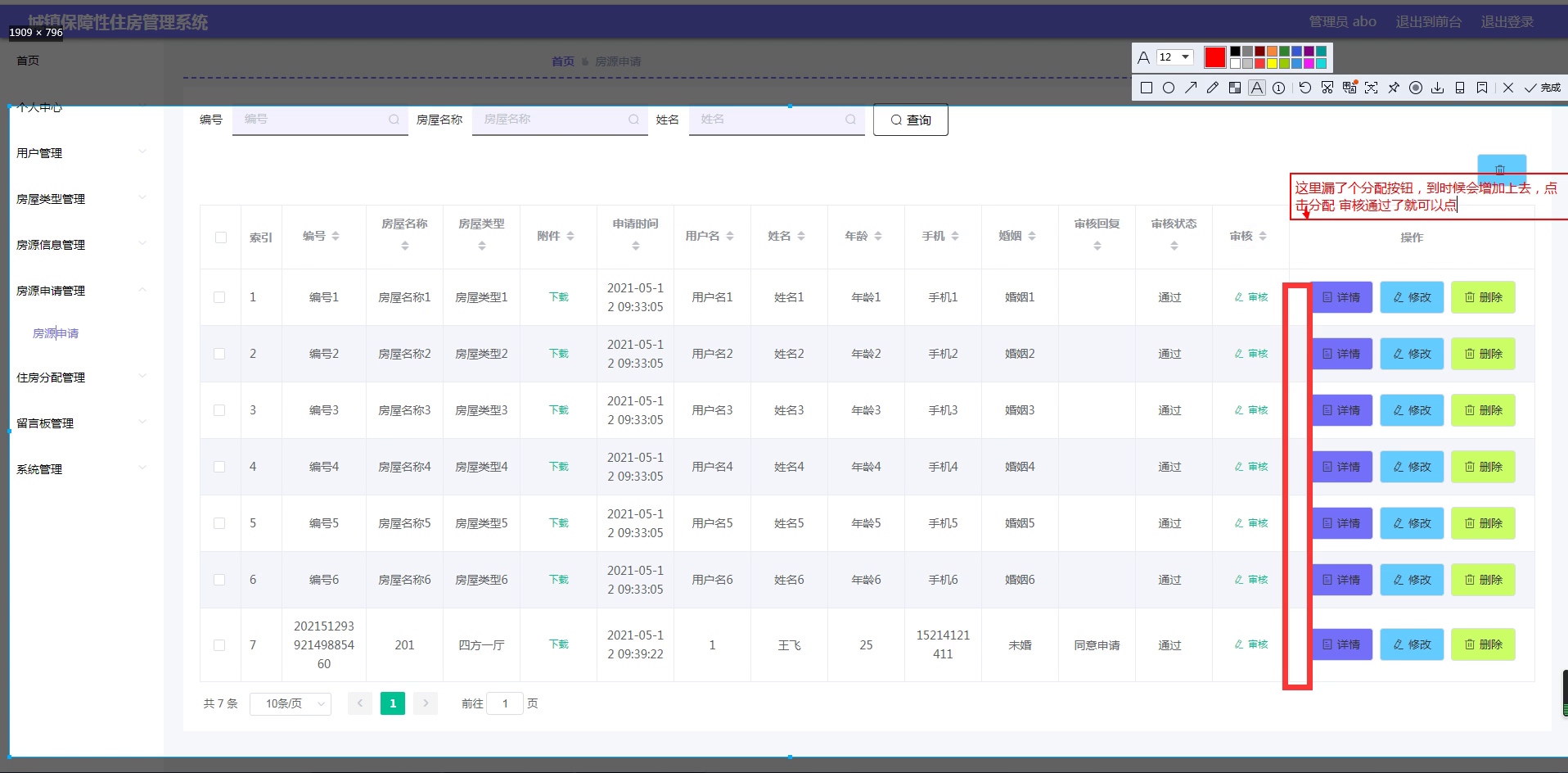
Task: Click 下载 attachment for 编号5 row
Action: [559, 523]
